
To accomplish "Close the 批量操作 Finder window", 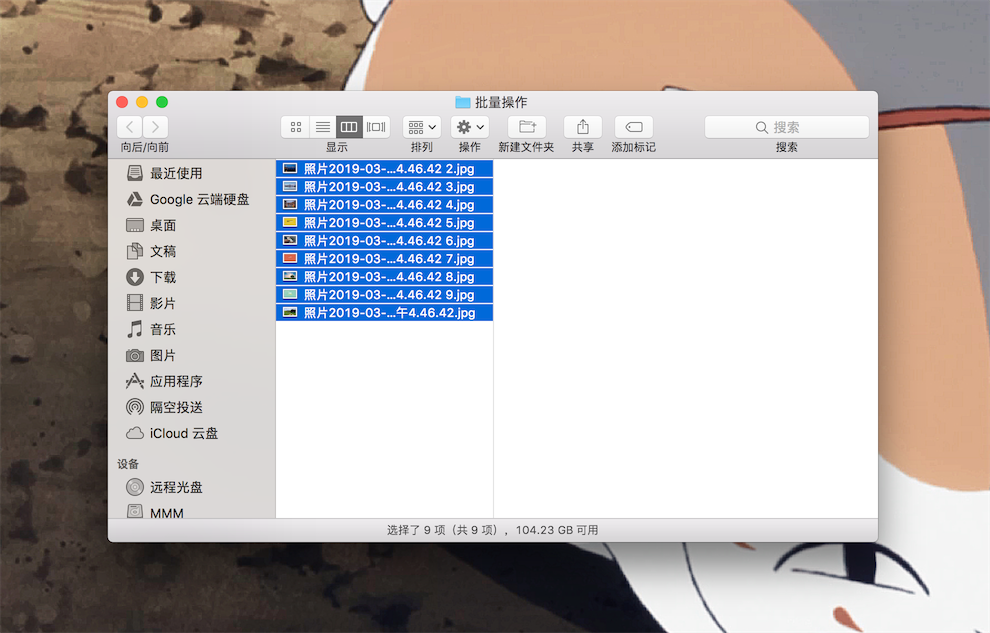I will [122, 102].
